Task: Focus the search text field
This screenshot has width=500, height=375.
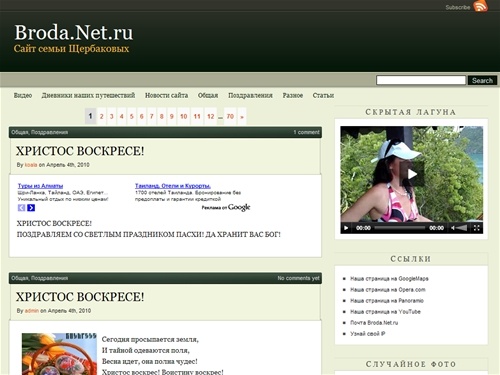Action: (421, 80)
